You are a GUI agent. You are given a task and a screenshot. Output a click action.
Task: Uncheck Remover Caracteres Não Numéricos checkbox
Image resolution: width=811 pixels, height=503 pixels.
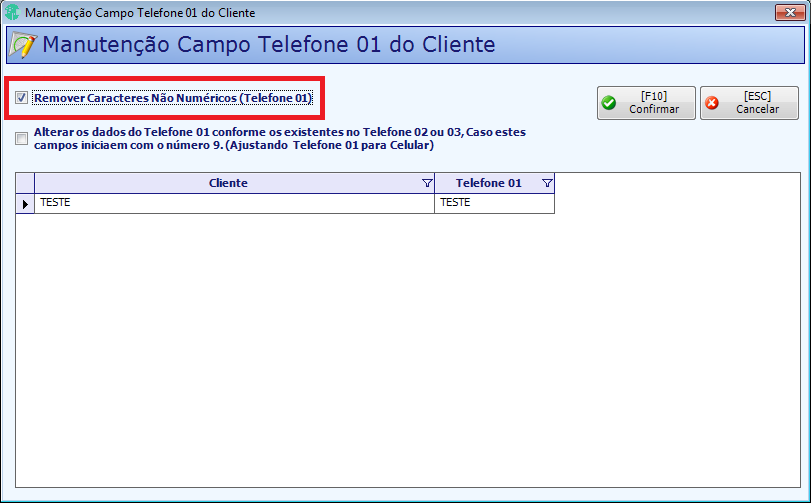pos(21,98)
